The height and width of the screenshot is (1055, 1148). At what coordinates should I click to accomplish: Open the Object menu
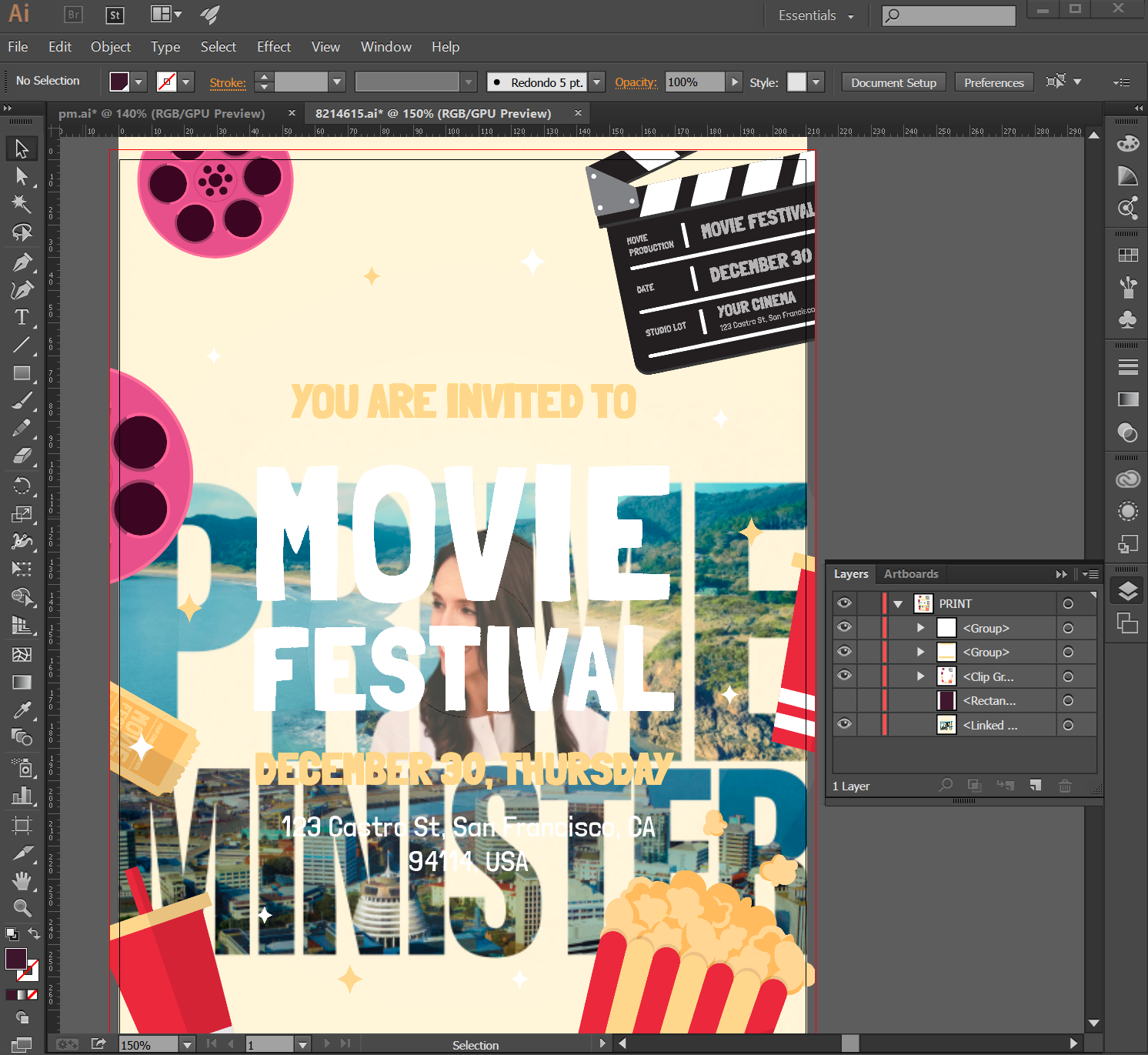(x=111, y=47)
